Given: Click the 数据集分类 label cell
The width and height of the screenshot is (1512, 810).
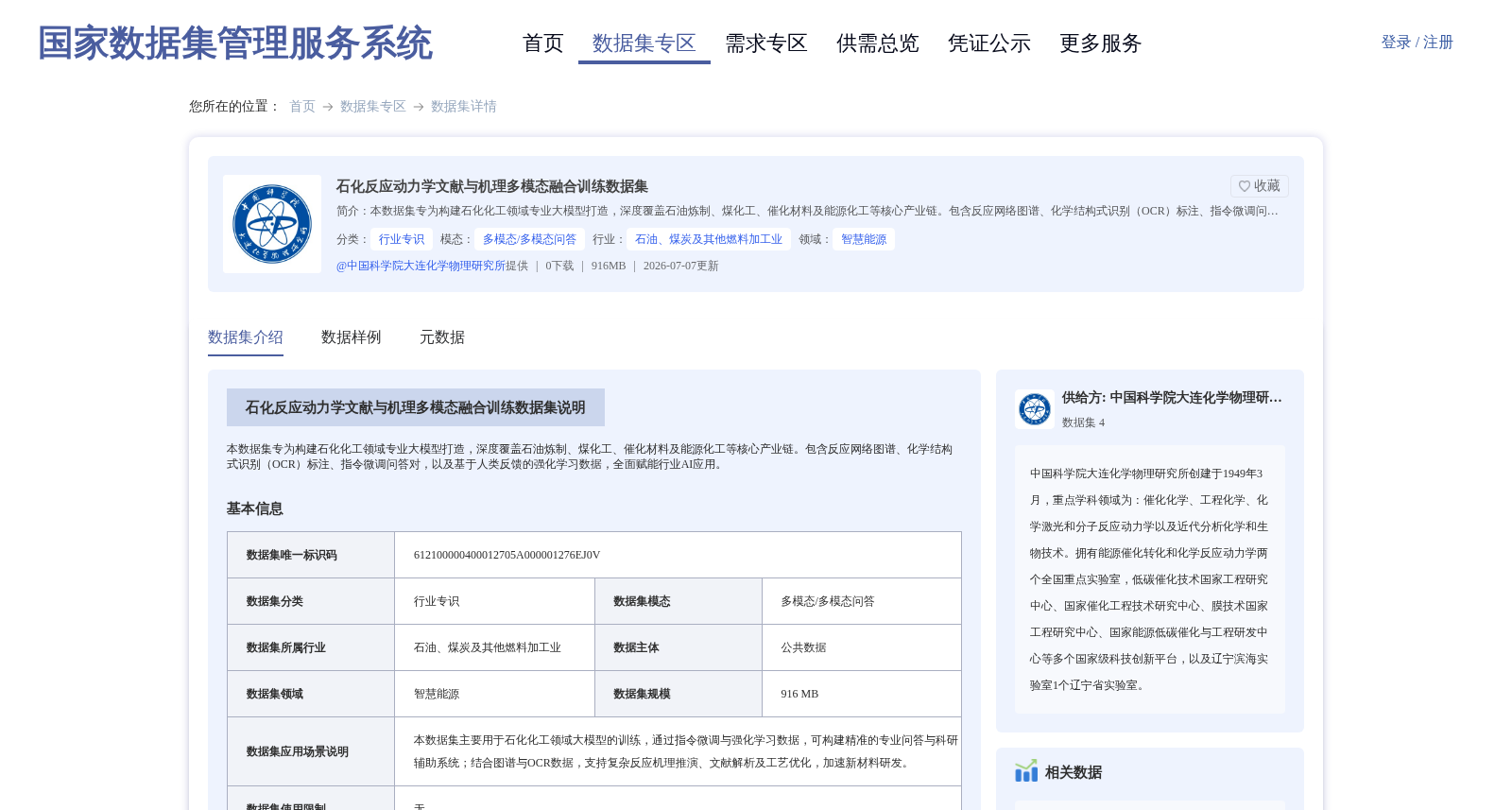Looking at the screenshot, I should (x=311, y=601).
